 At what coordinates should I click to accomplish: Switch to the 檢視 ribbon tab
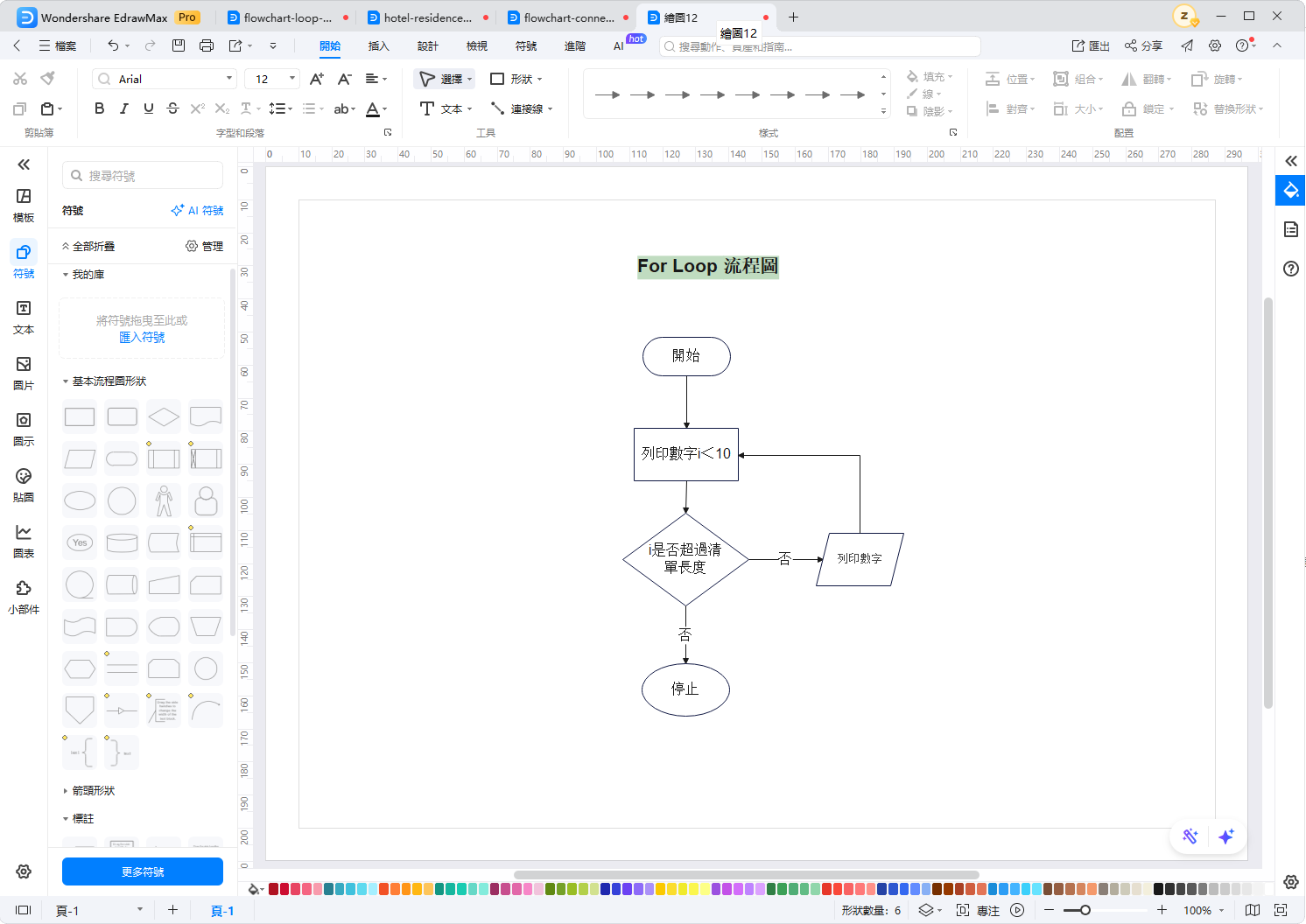[x=477, y=45]
